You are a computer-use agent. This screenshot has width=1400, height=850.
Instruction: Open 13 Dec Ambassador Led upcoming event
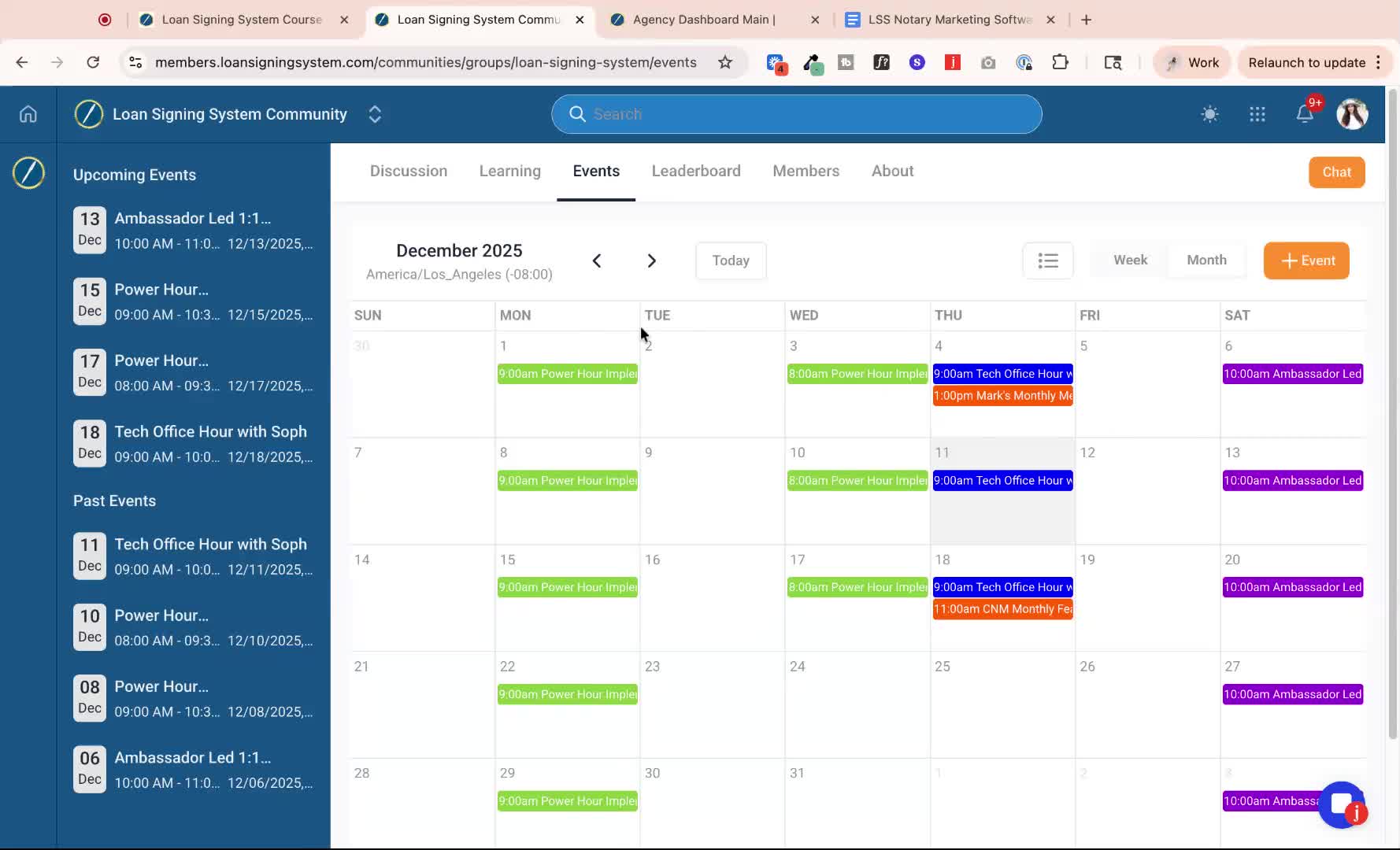tap(194, 230)
